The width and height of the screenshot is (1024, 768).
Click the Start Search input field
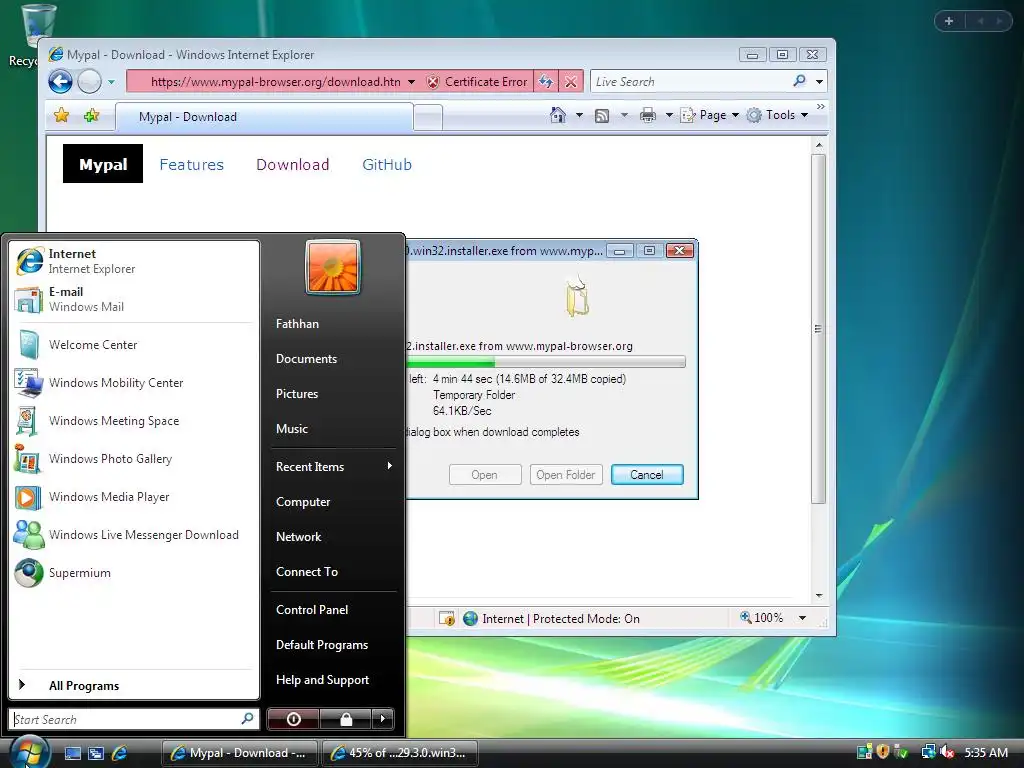coord(125,719)
